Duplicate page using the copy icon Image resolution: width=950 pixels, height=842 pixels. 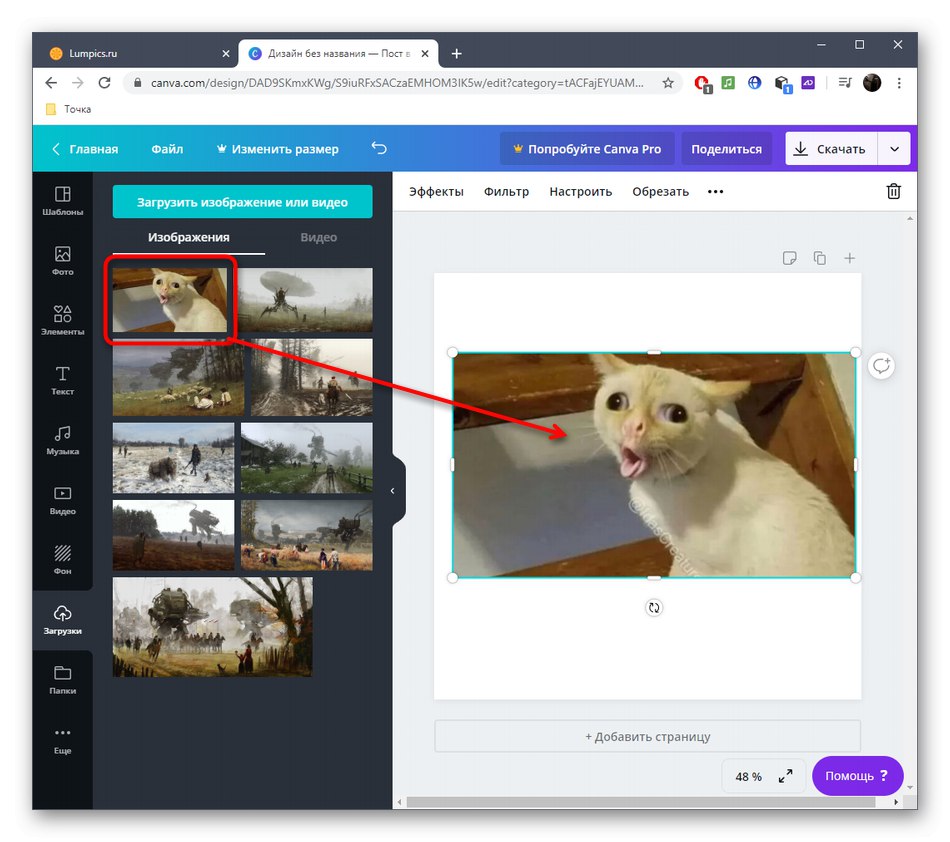(x=819, y=258)
